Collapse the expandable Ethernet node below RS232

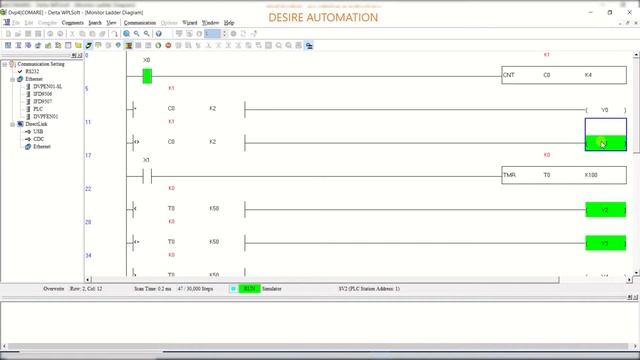pyautogui.click(x=13, y=79)
